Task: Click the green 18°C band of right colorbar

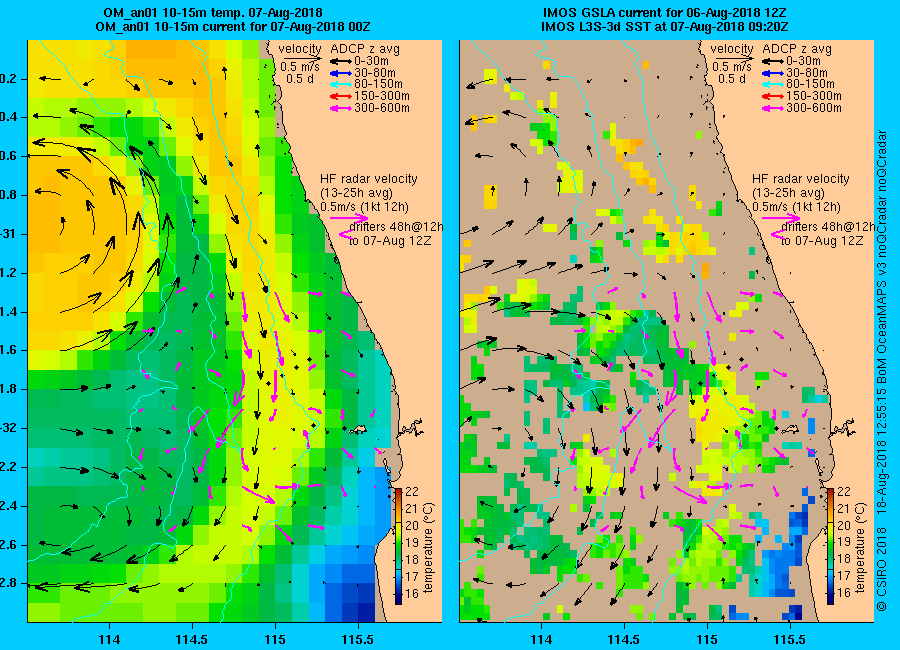Action: pyautogui.click(x=831, y=559)
